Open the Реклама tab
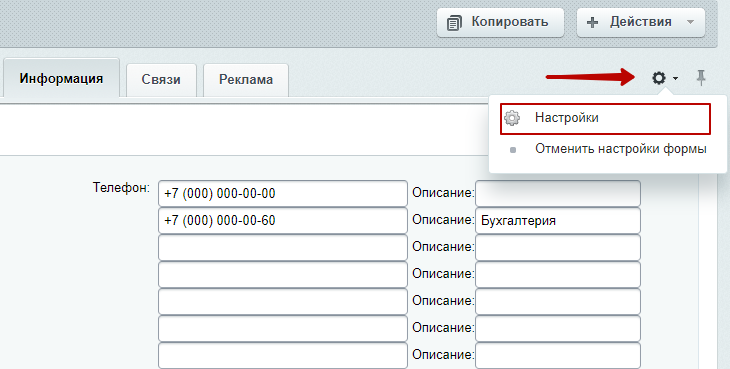The image size is (730, 369). pos(246,80)
